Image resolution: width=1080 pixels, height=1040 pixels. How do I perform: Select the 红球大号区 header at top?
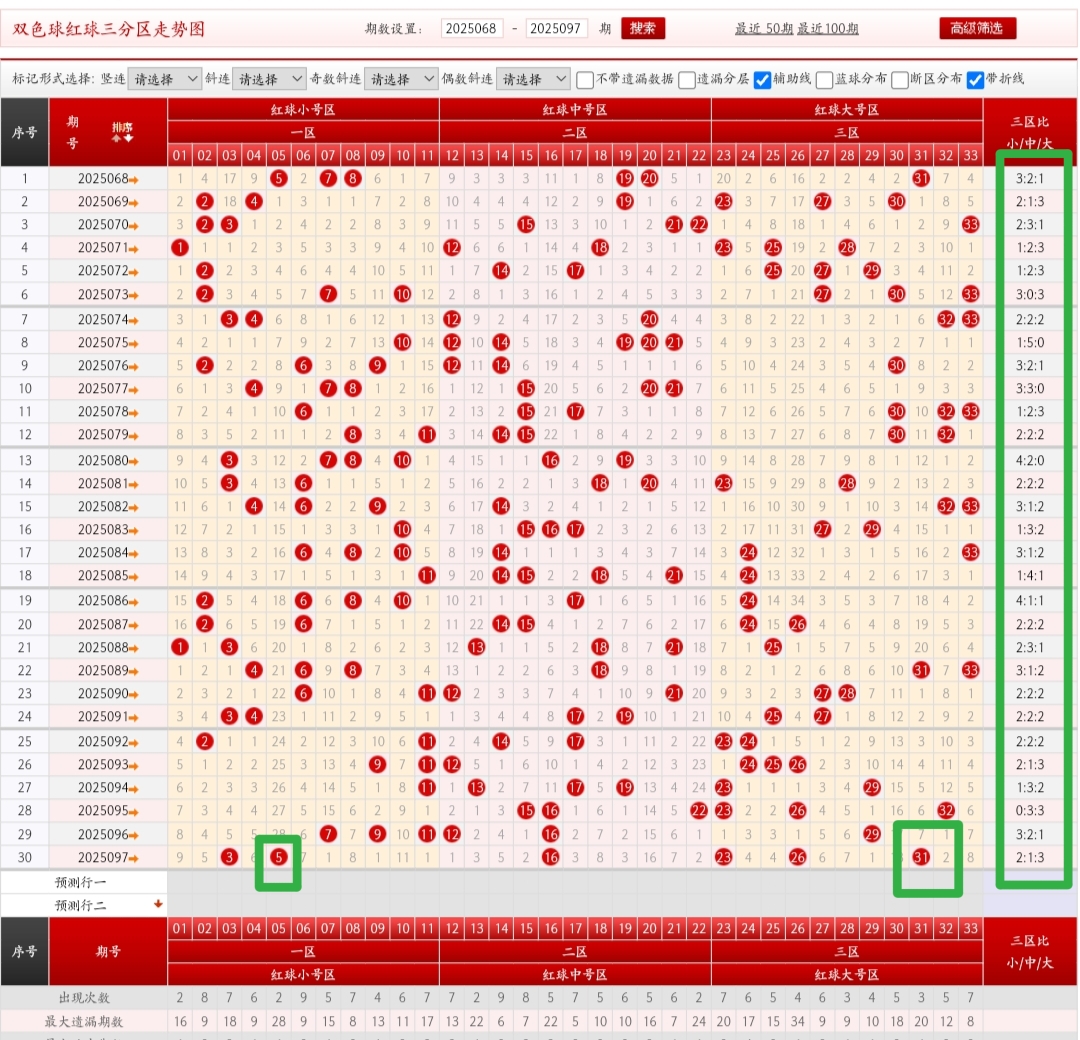pyautogui.click(x=846, y=110)
